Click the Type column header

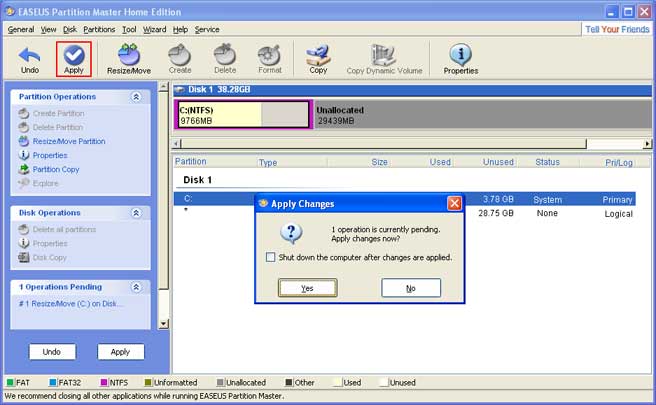268,162
